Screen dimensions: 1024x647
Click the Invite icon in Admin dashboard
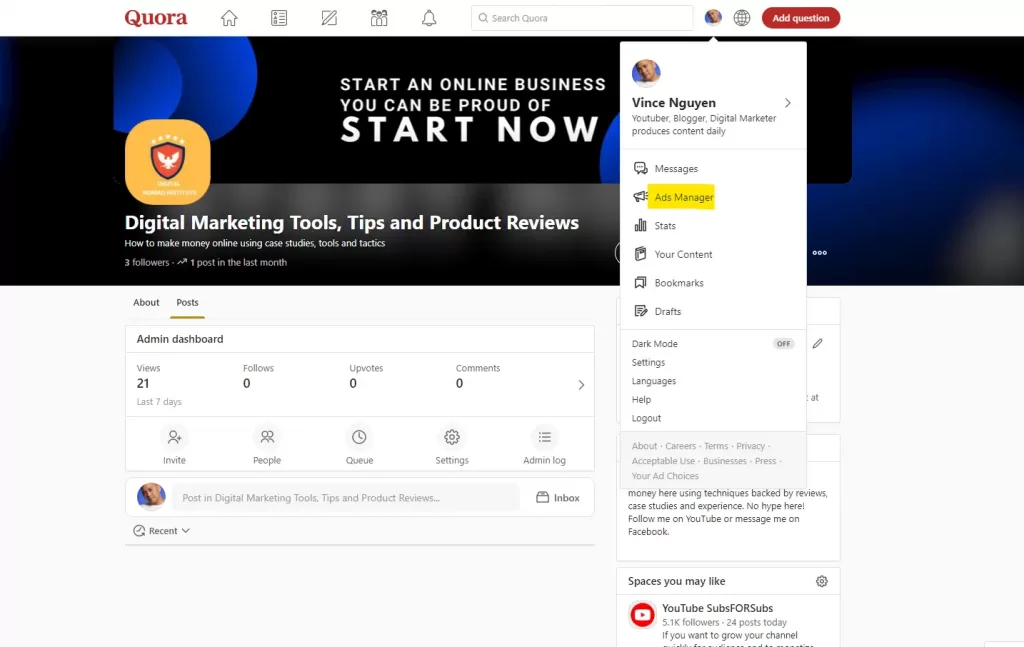tap(174, 437)
